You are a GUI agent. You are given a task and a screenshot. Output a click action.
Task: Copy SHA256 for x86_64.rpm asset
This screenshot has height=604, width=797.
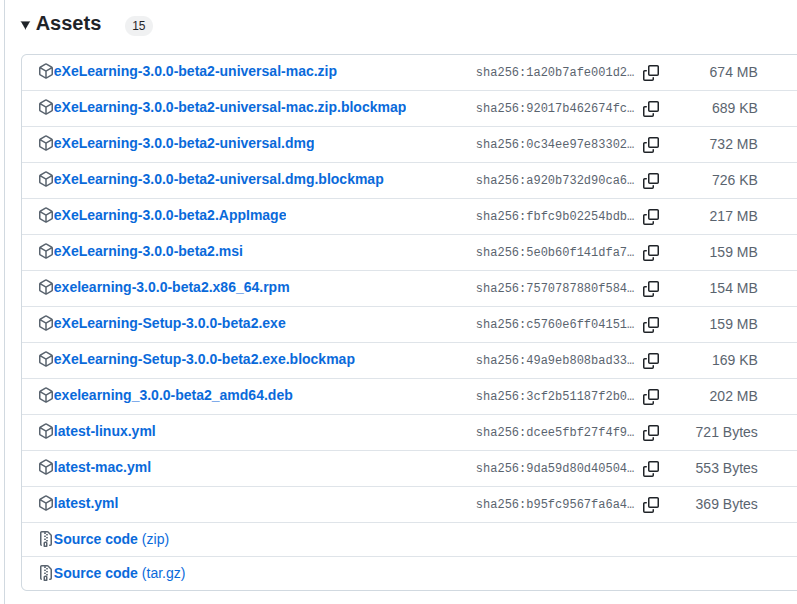pyautogui.click(x=651, y=289)
